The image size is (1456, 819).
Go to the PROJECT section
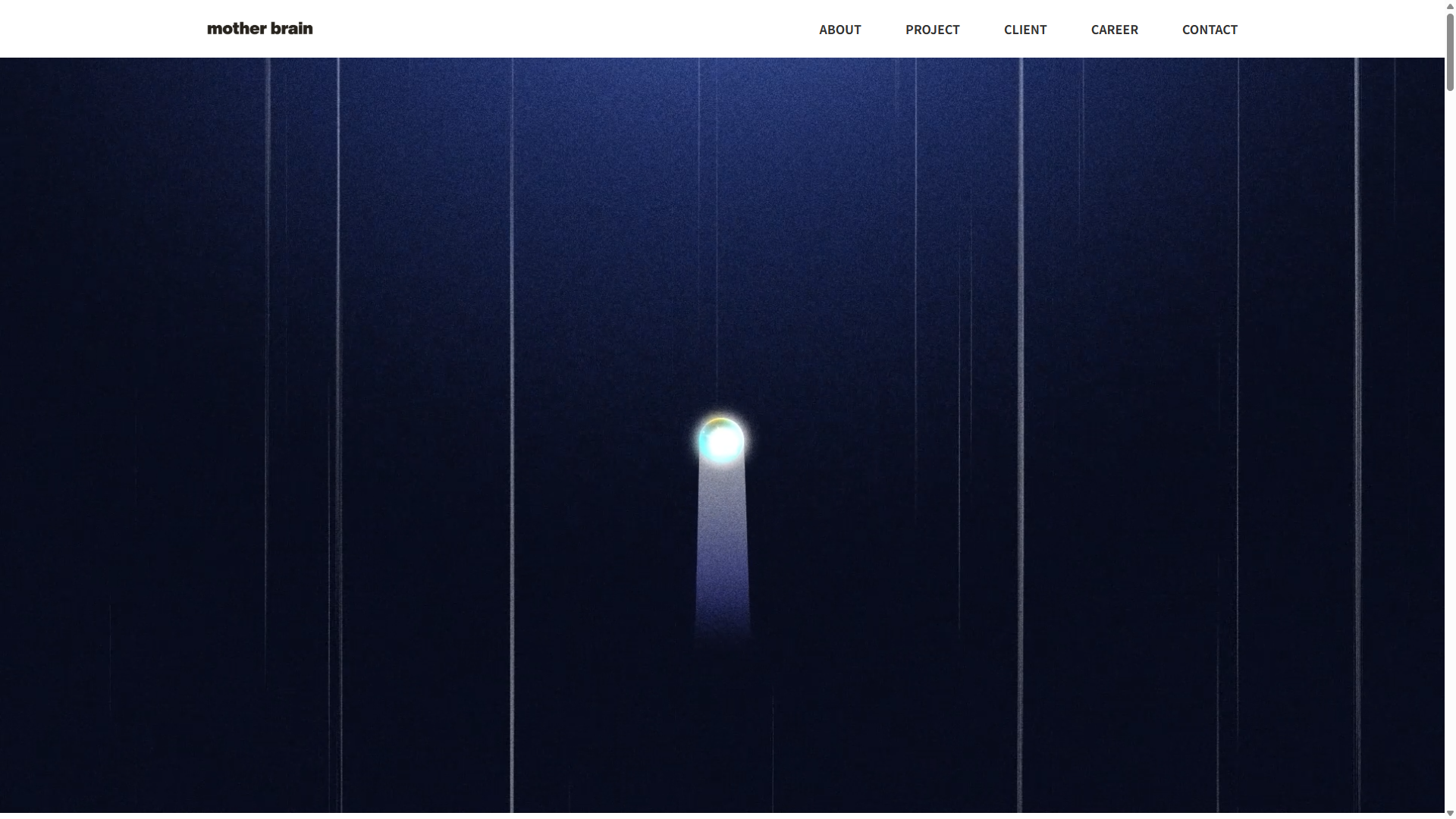click(932, 30)
